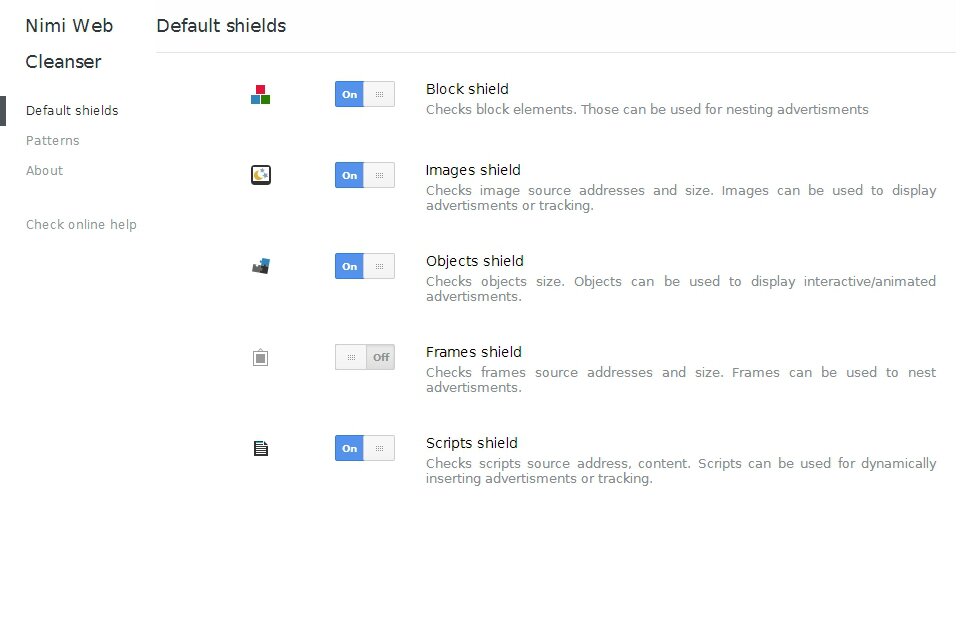Click description 'Checks objects size' text
Image resolution: width=970 pixels, height=620 pixels.
point(680,289)
